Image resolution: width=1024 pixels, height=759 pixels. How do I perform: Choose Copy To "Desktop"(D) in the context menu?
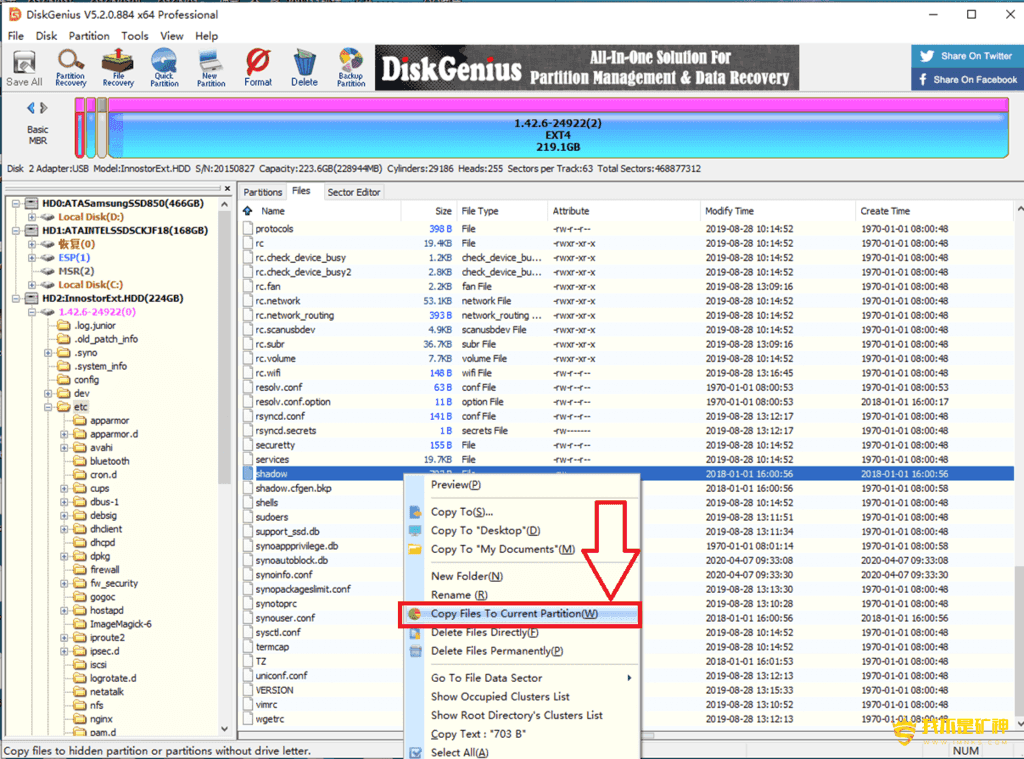(485, 530)
